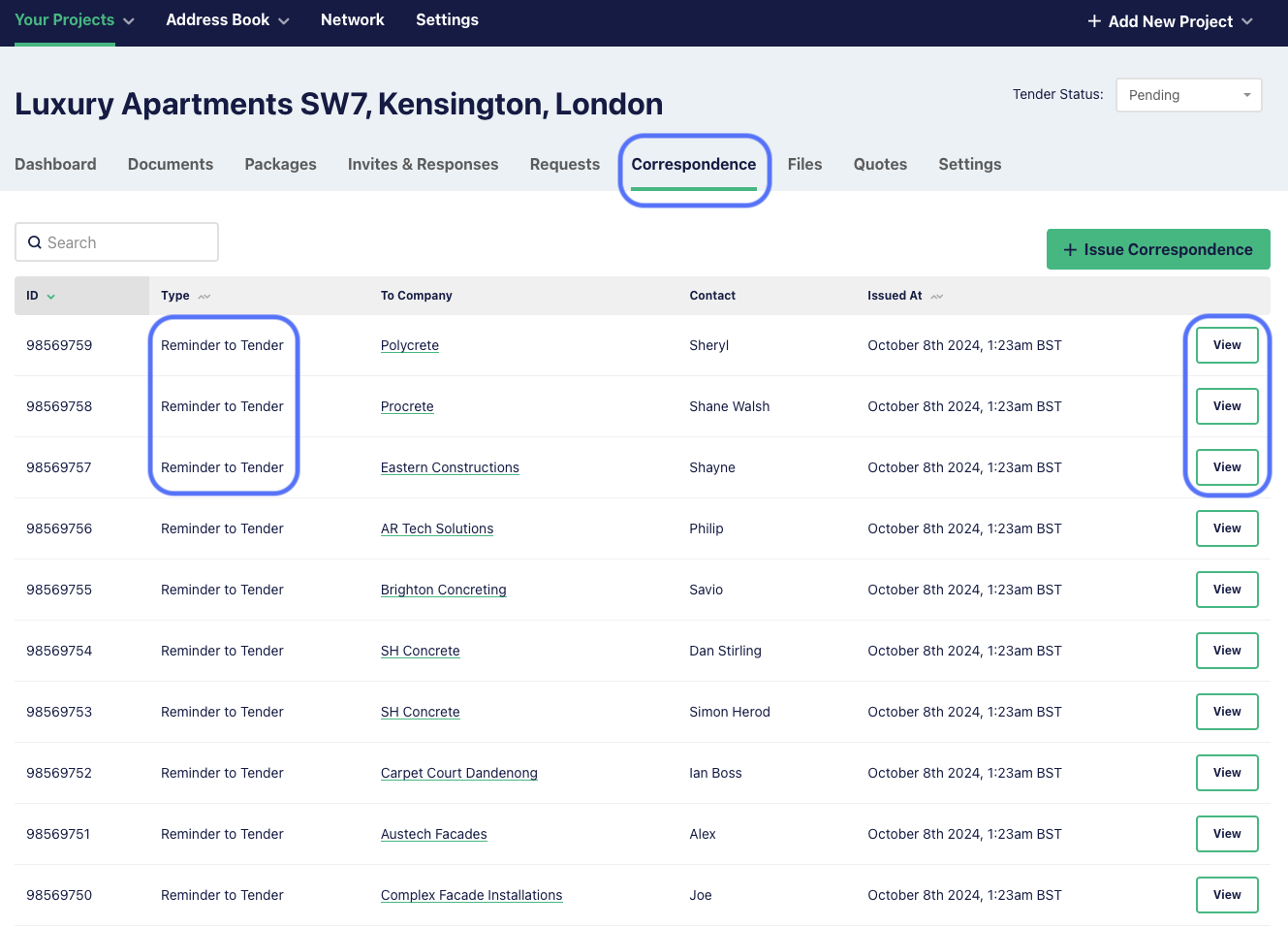Click contact name Ian Boss
This screenshot has width=1288, height=927.
(x=715, y=773)
